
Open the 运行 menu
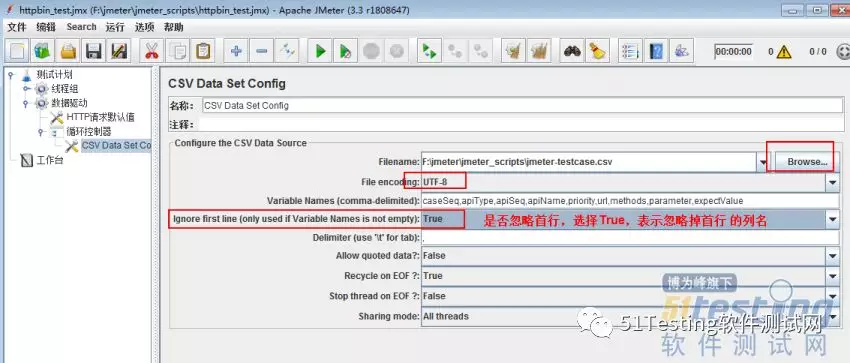pos(115,27)
